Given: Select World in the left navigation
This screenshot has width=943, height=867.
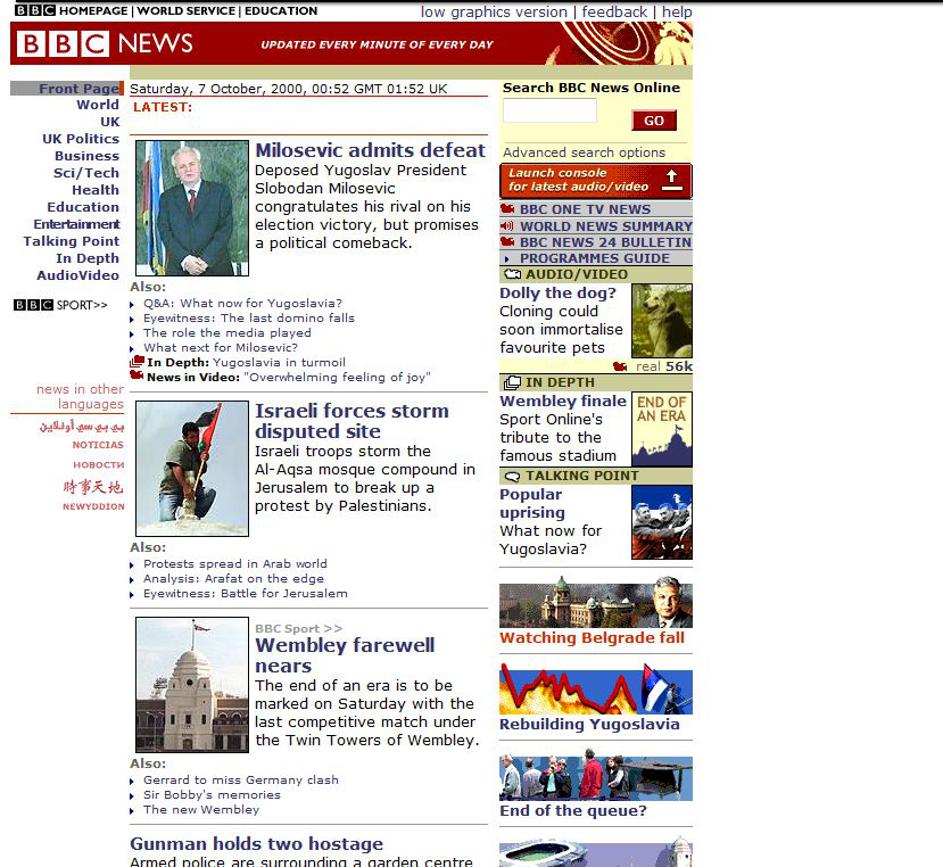Looking at the screenshot, I should pyautogui.click(x=98, y=105).
